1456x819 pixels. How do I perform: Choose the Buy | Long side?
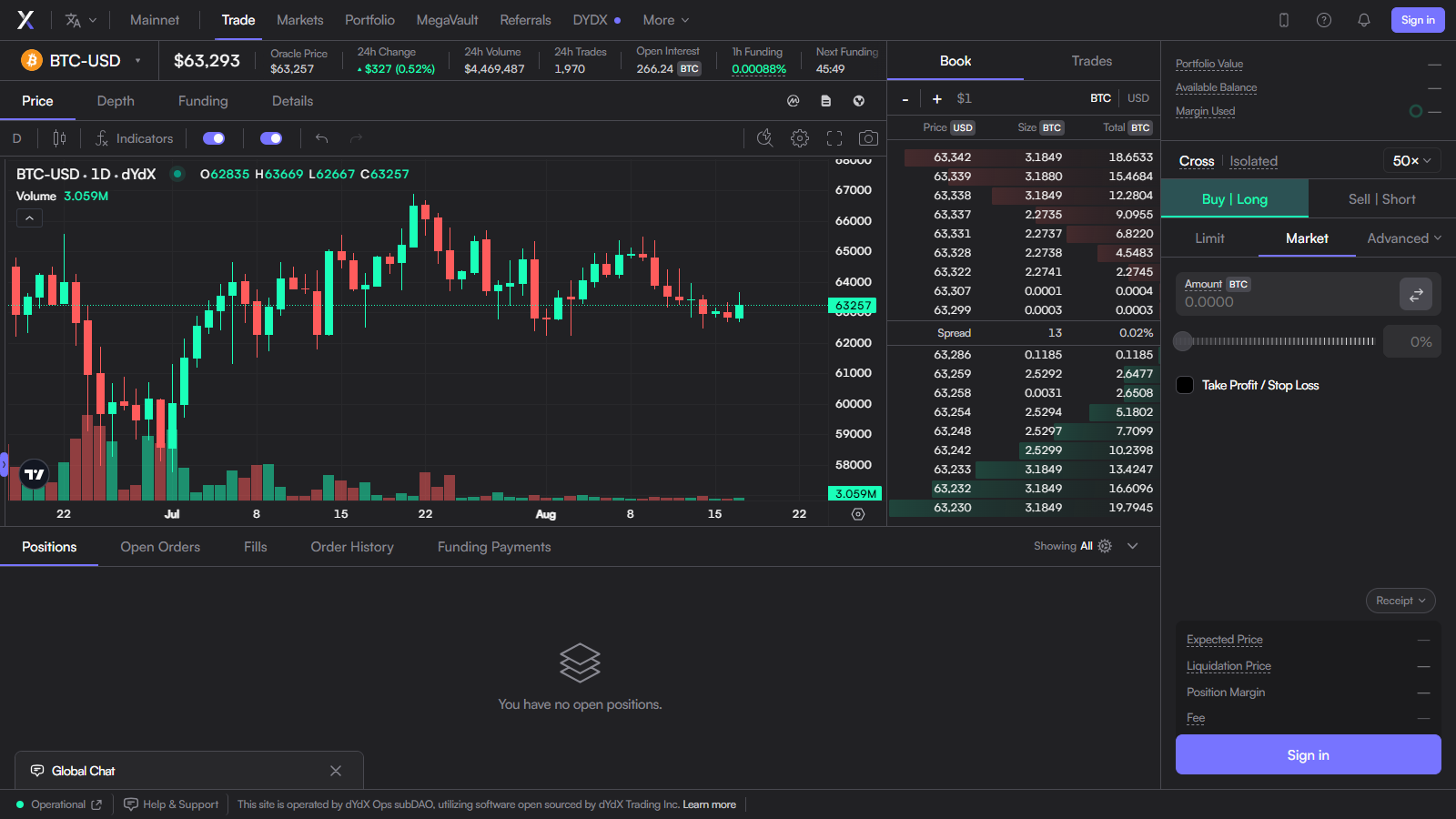tap(1235, 199)
